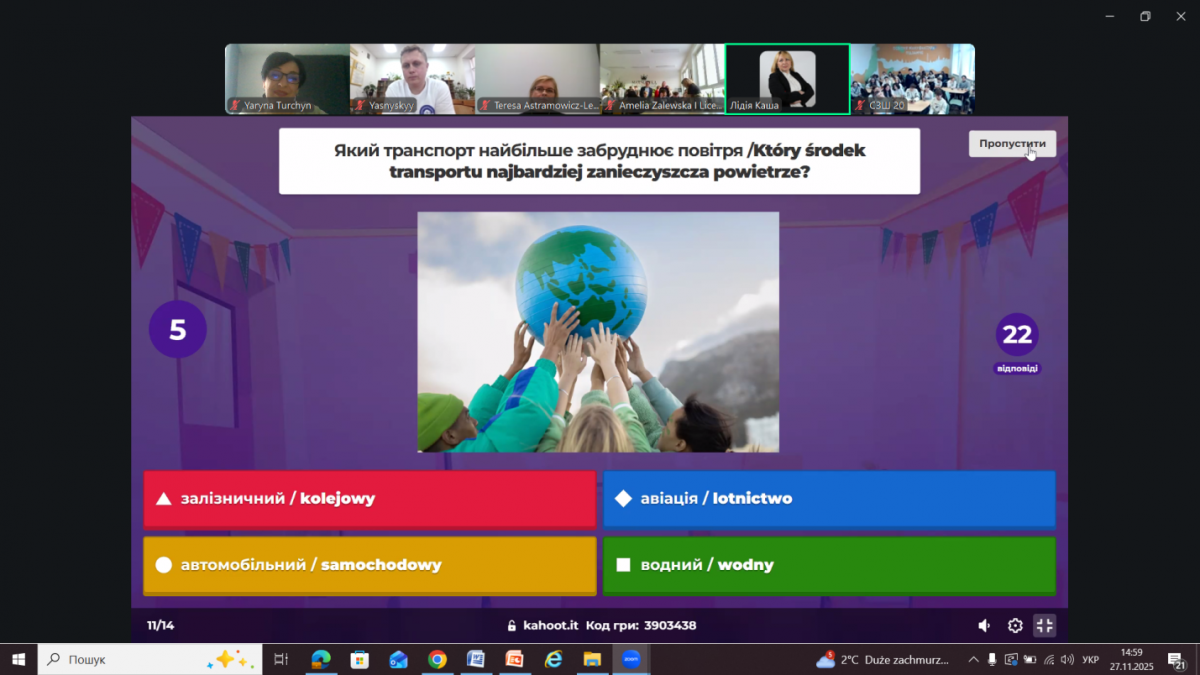Mute Kahoot sound with speaker icon

[x=985, y=626]
